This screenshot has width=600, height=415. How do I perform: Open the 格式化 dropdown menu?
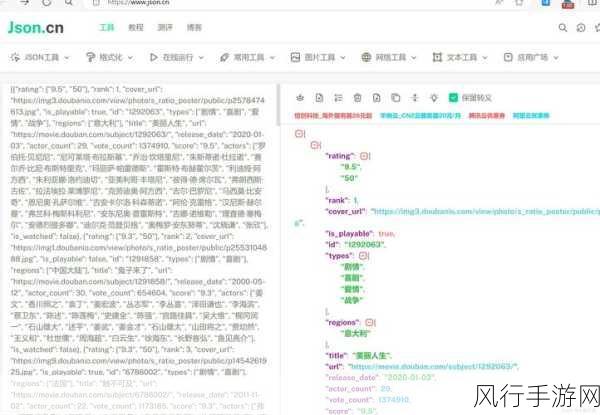pos(109,57)
